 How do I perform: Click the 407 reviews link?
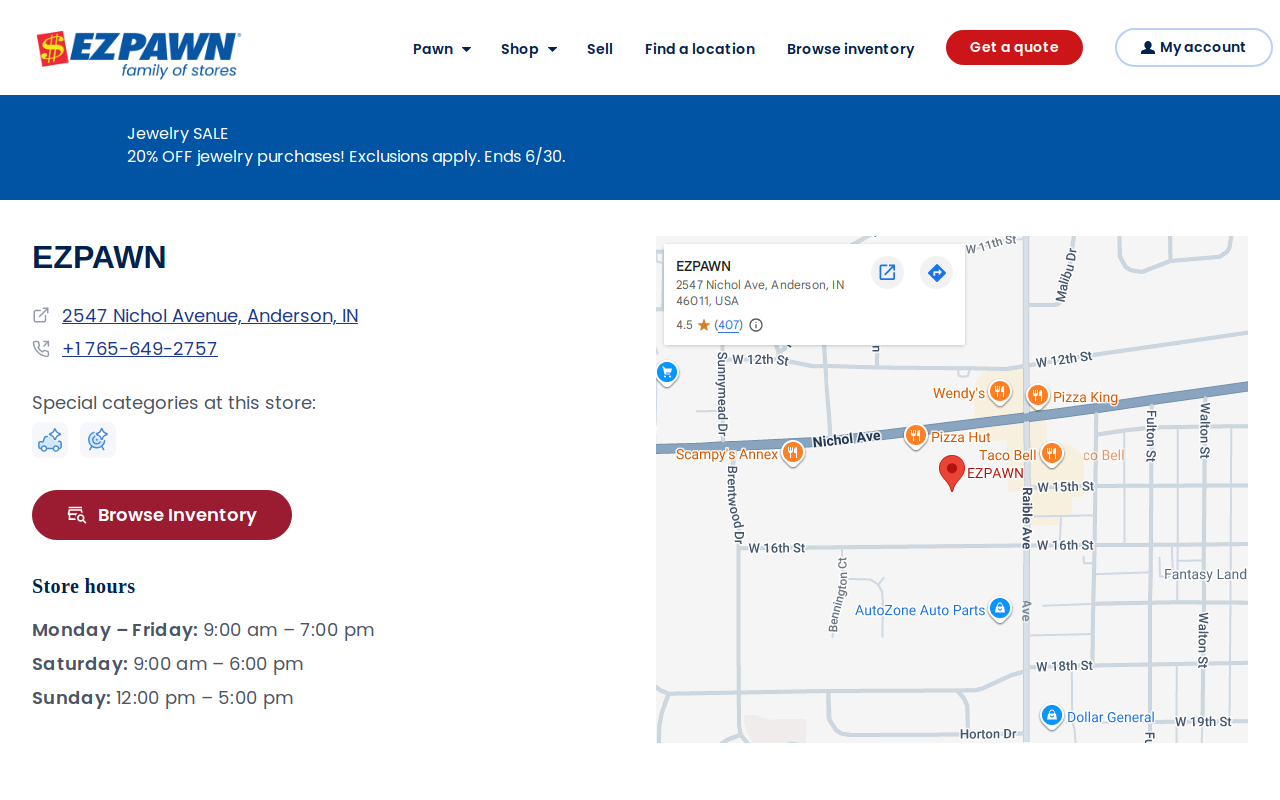click(x=729, y=325)
